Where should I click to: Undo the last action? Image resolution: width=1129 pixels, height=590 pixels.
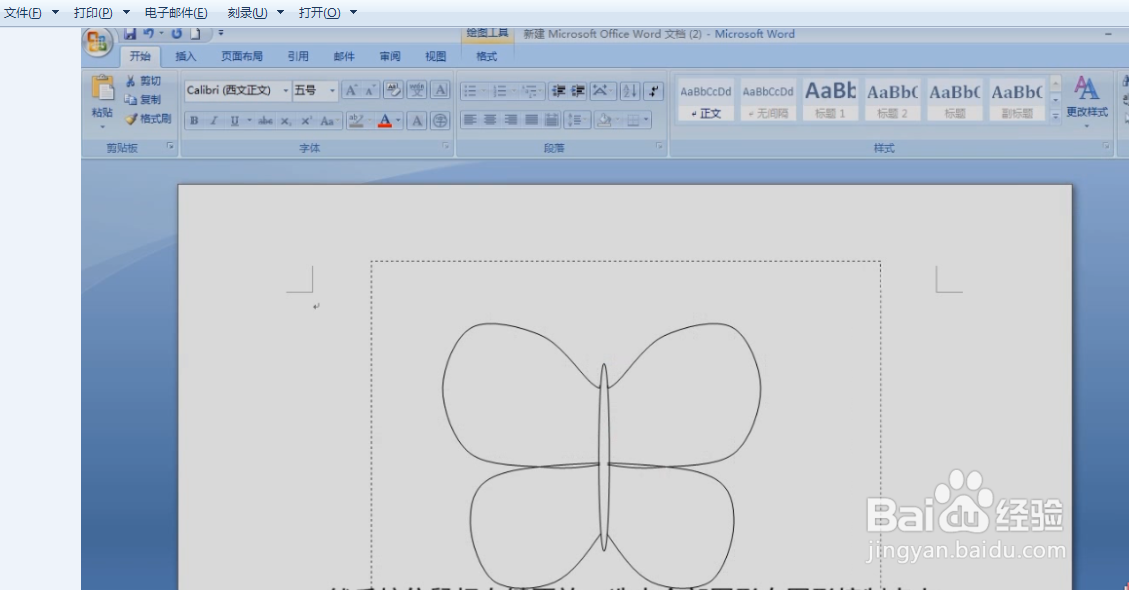148,34
